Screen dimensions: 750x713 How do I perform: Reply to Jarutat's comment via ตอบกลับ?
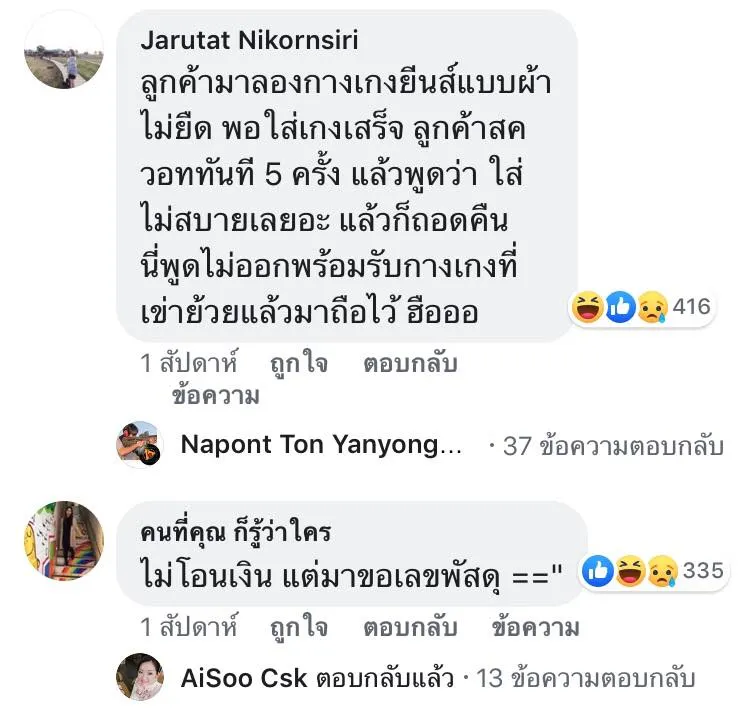(x=410, y=364)
